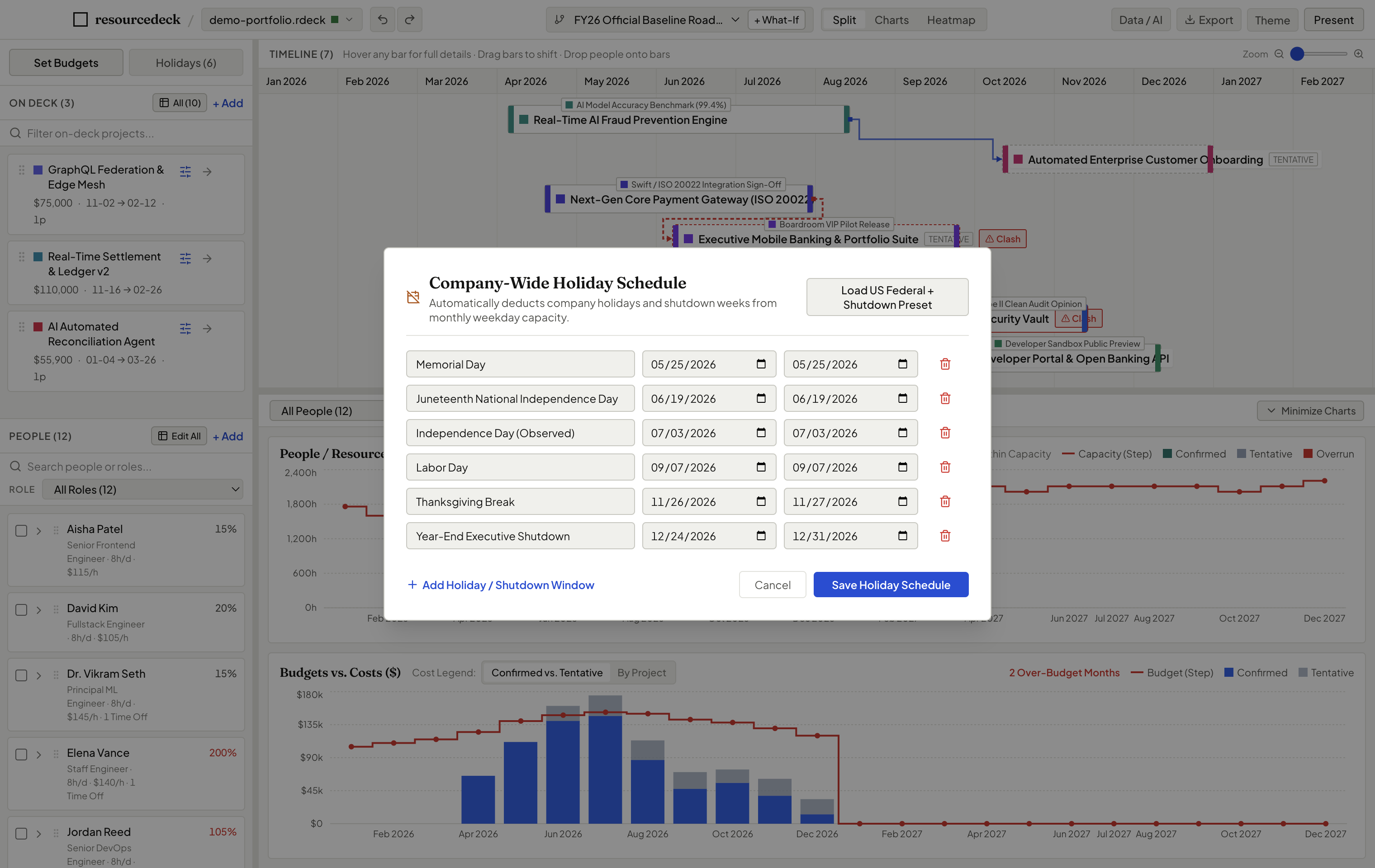Open settings sliders for GraphQL Federation project
1375x868 pixels.
pos(185,171)
